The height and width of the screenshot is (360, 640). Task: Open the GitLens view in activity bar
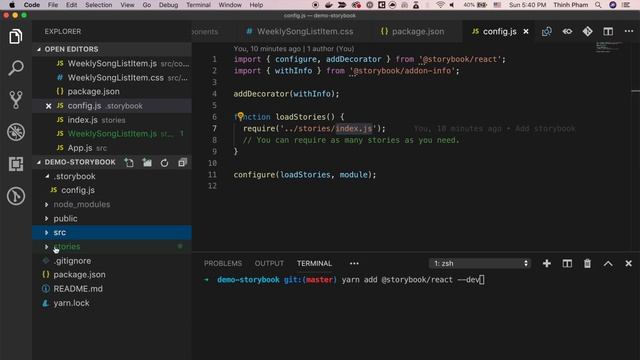pyautogui.click(x=16, y=196)
